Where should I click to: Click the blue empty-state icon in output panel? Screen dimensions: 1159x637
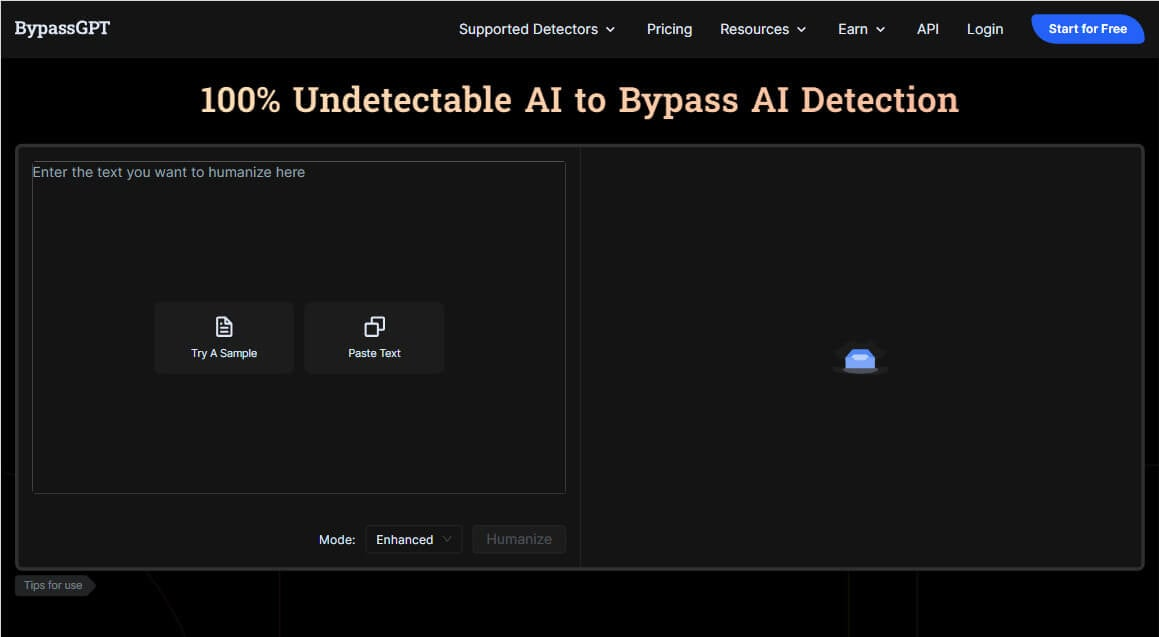tap(860, 357)
